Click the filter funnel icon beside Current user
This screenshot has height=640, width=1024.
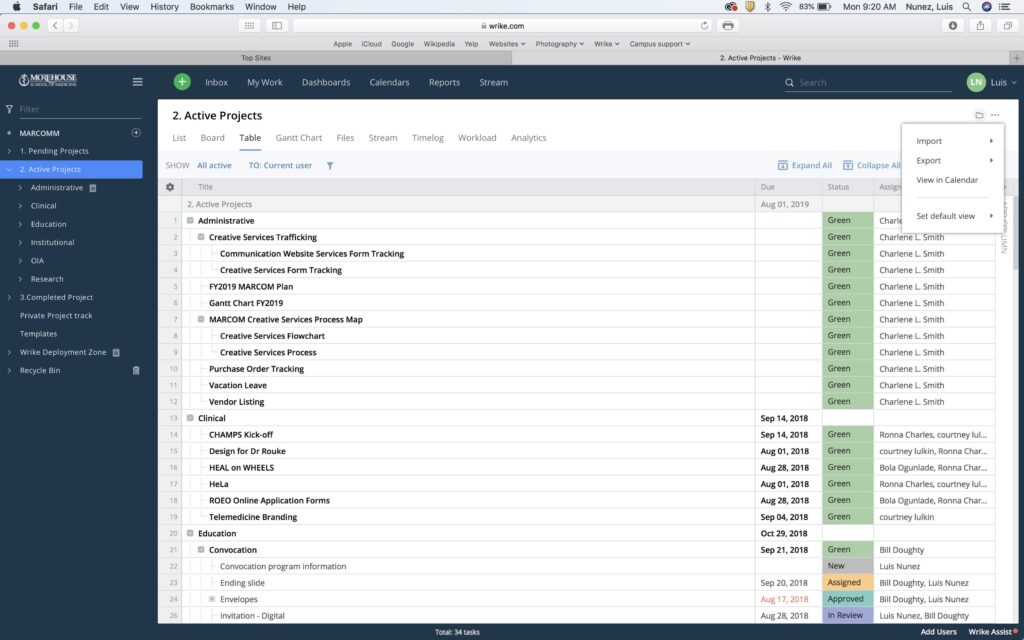(330, 166)
